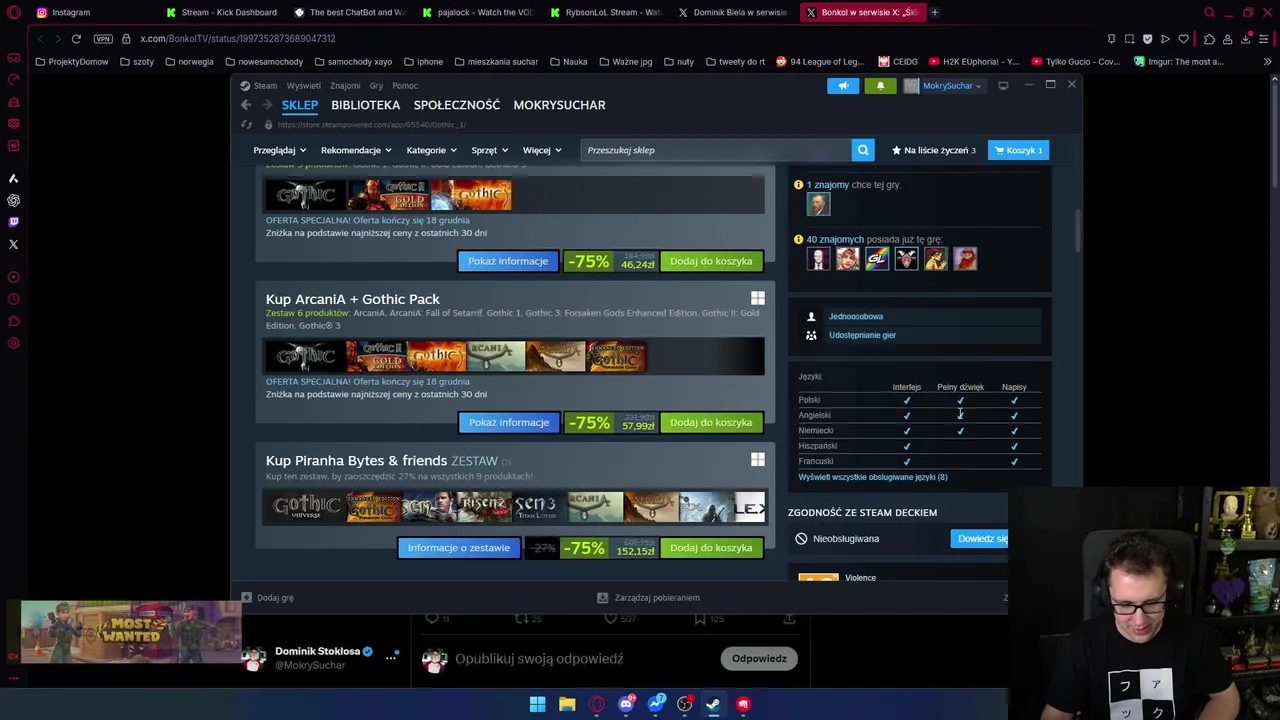Image resolution: width=1280 pixels, height=720 pixels.
Task: Expand the 'Sprzęt' dropdown
Action: (x=489, y=150)
